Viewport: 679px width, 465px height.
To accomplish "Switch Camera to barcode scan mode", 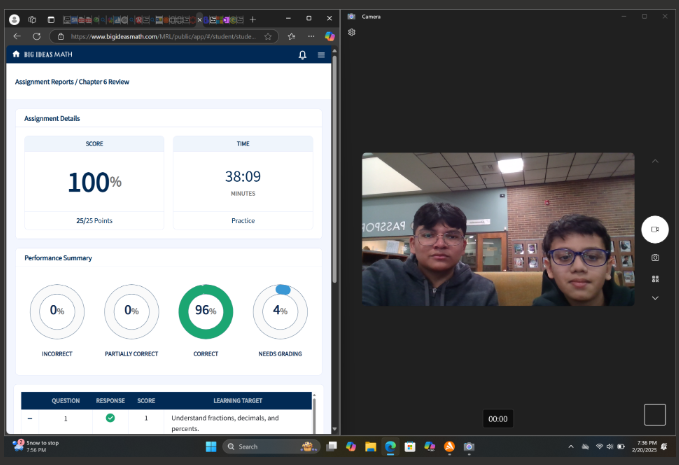I will [655, 279].
